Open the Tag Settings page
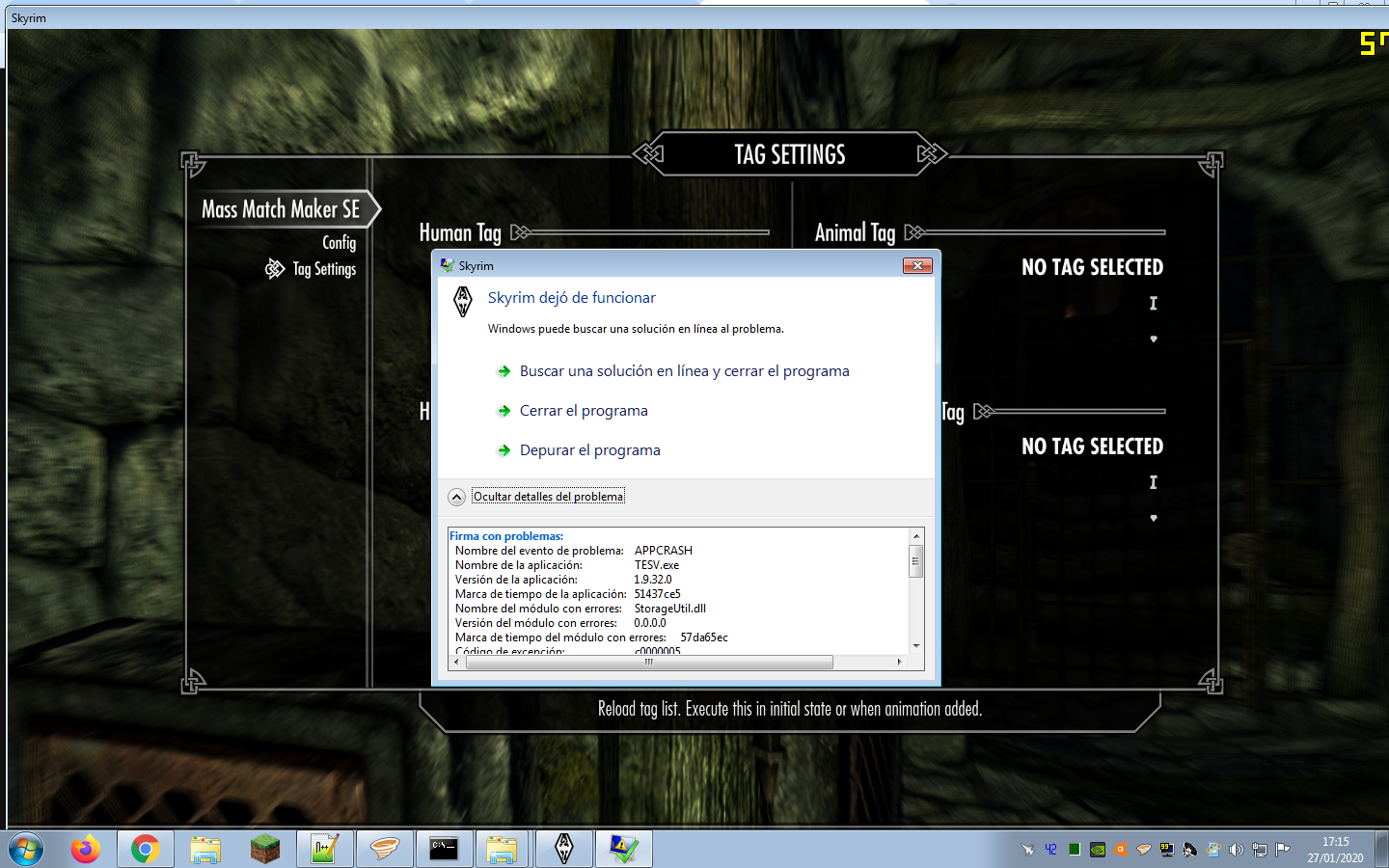This screenshot has width=1389, height=868. point(324,270)
